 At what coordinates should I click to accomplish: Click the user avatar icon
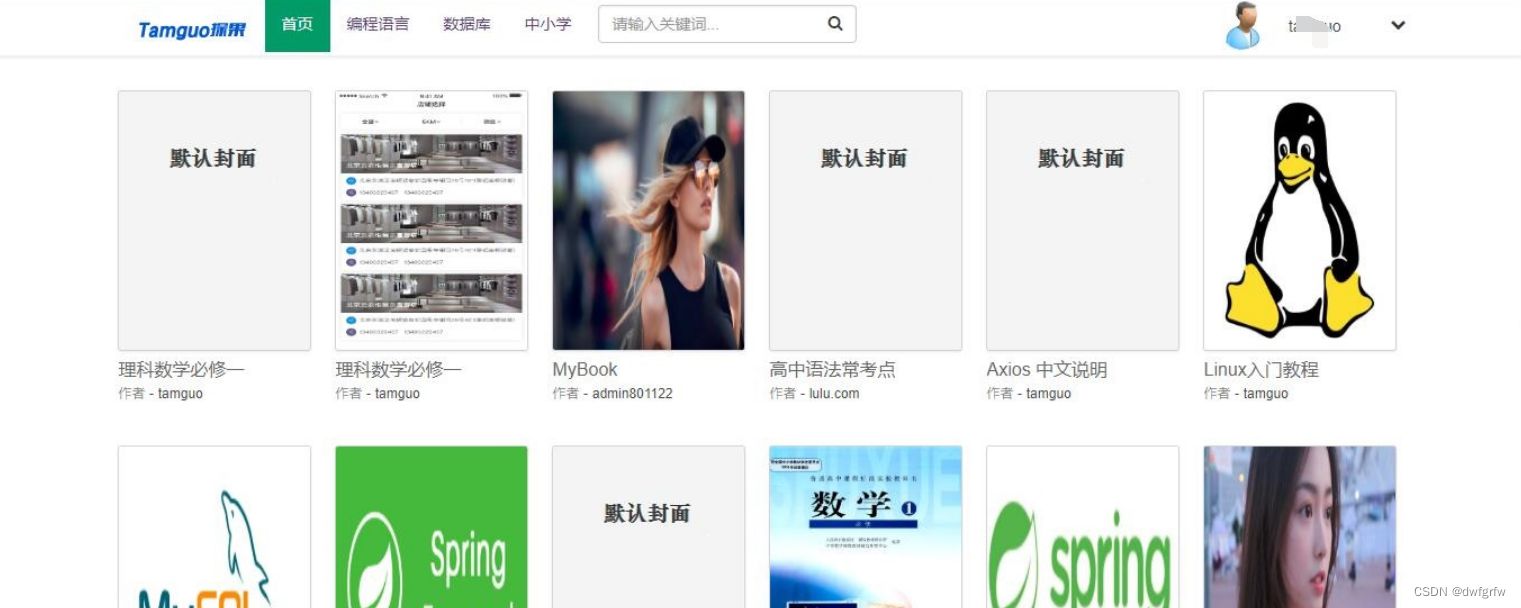click(1241, 27)
